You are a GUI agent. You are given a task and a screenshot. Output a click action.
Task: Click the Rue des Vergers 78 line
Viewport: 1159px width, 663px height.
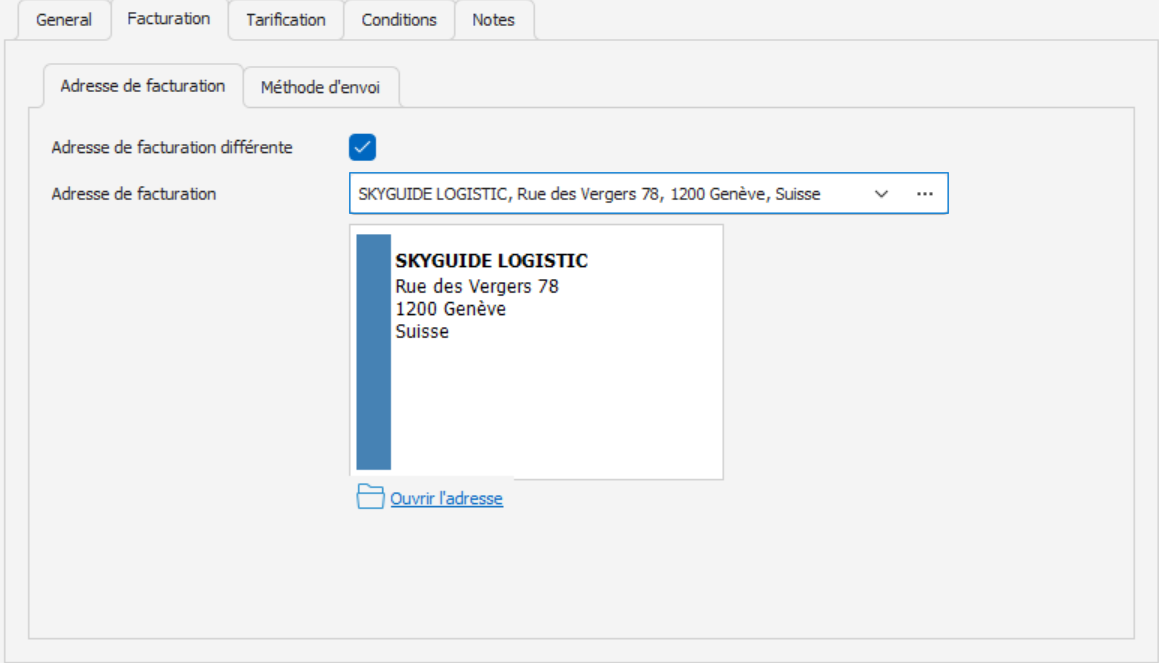click(477, 286)
